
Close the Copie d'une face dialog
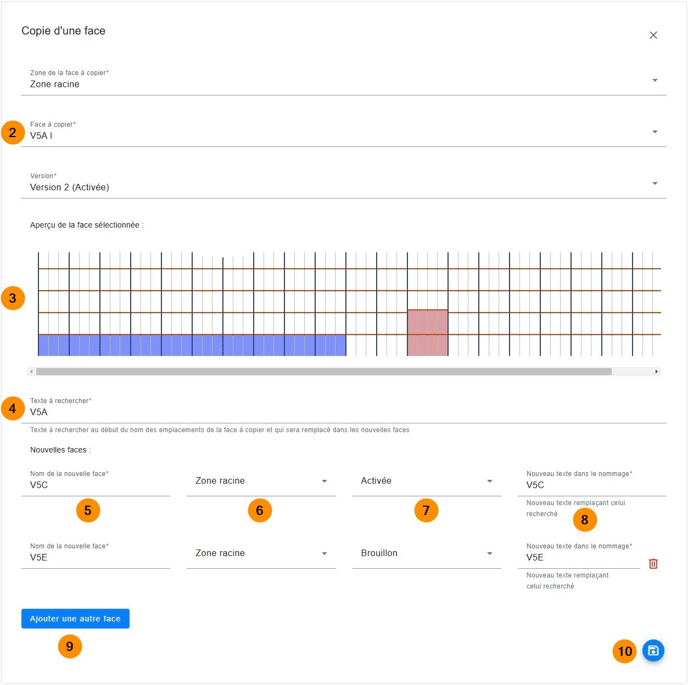pos(653,35)
